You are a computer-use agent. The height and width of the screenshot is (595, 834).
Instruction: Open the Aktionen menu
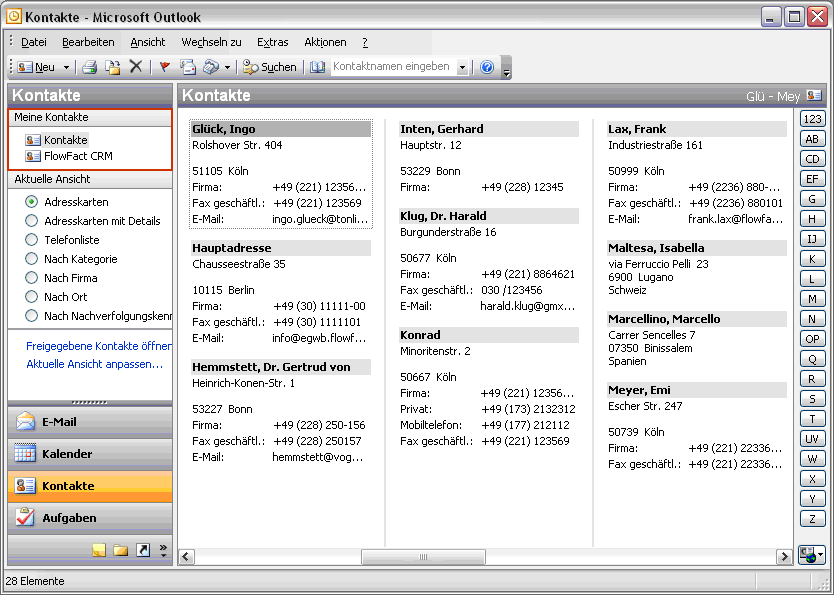point(325,42)
